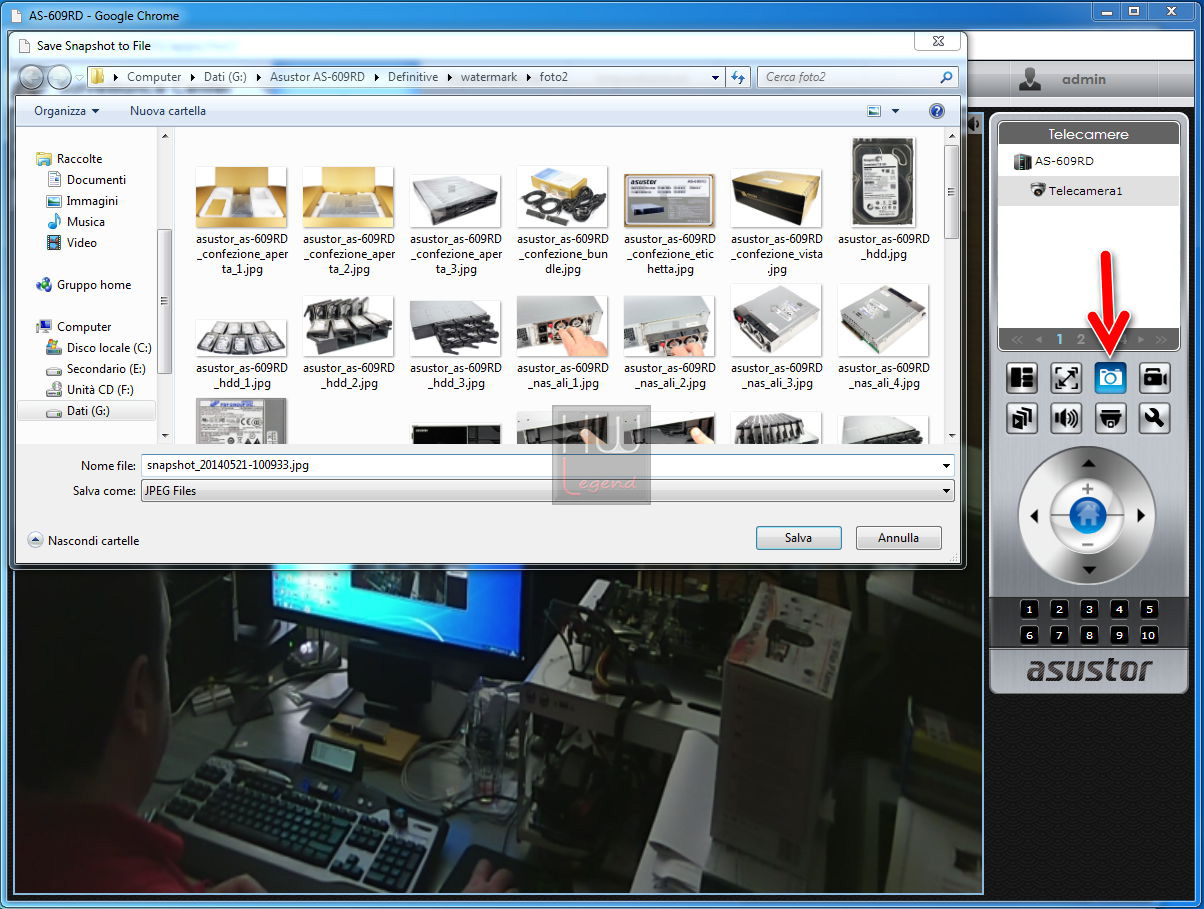Click the Nome file text field

pyautogui.click(x=538, y=466)
